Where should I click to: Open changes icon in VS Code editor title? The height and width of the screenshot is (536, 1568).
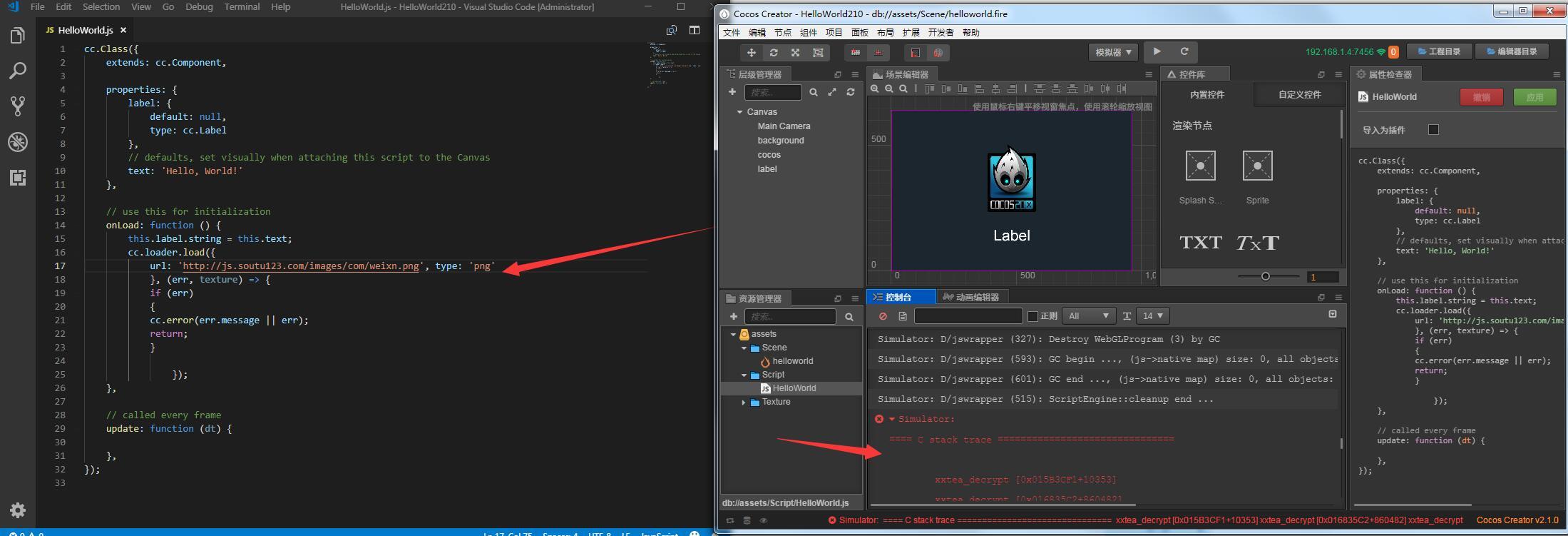(671, 30)
